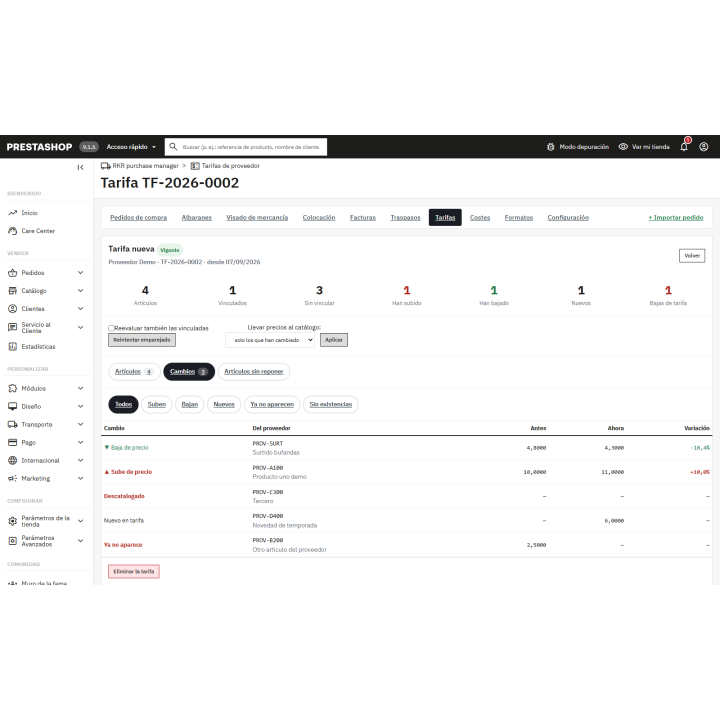Expand the Transporte menu chevron

tap(80, 424)
